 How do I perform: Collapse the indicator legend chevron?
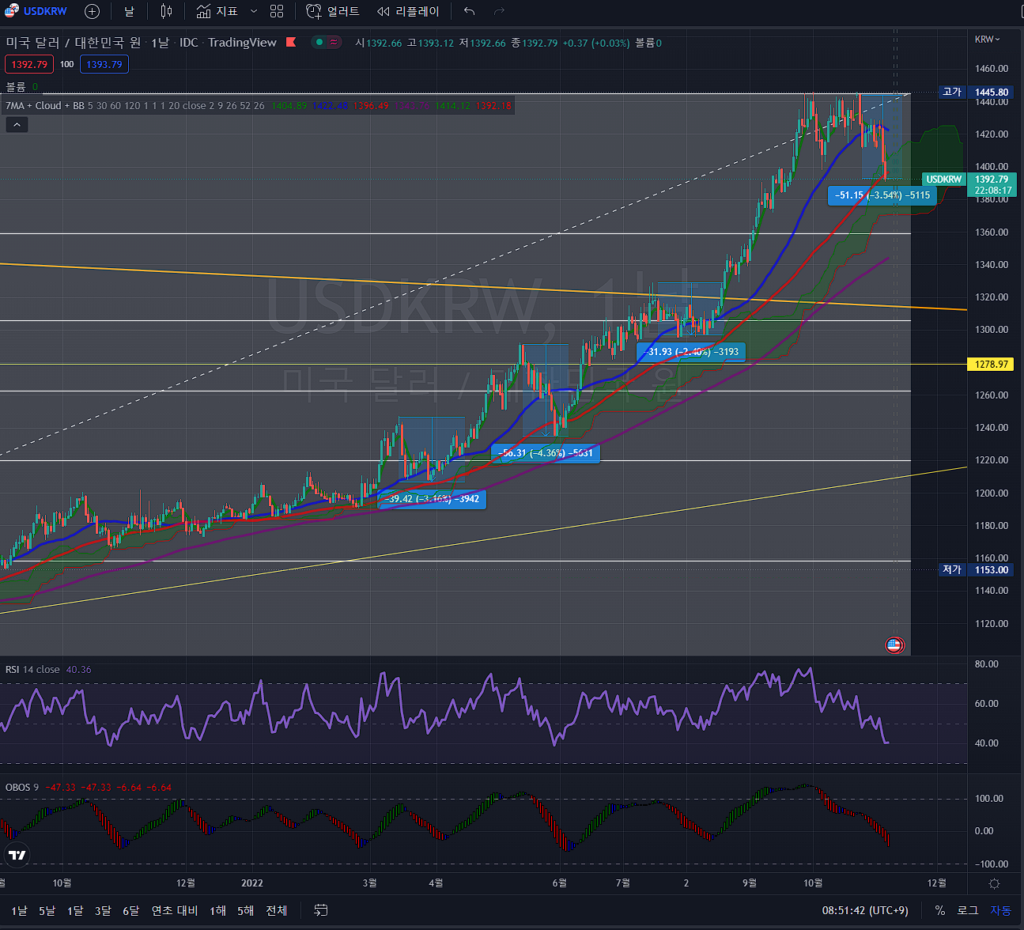[x=16, y=125]
